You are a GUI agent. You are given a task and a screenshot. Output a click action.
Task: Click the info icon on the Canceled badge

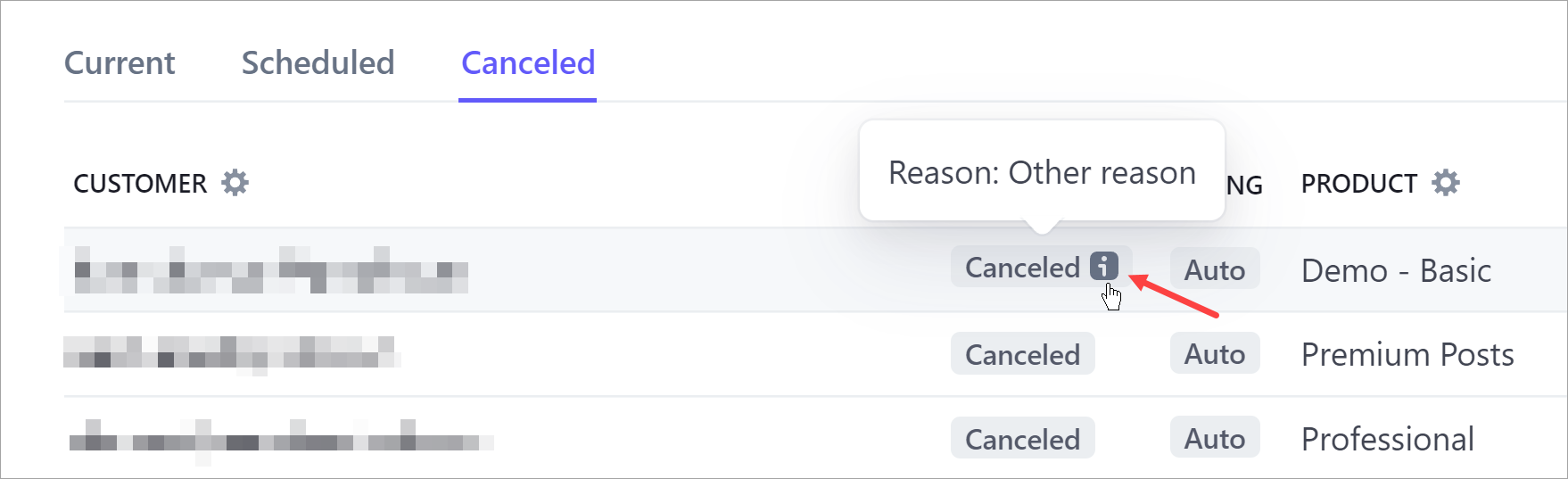[1104, 267]
